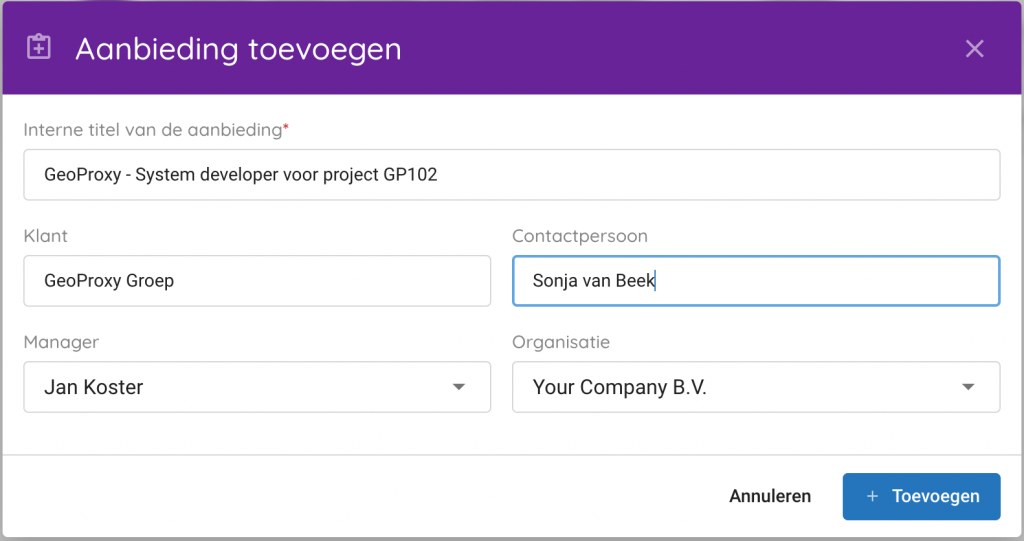The height and width of the screenshot is (541, 1024).
Task: Click the Aanbieding toevoegen header title
Action: (238, 48)
